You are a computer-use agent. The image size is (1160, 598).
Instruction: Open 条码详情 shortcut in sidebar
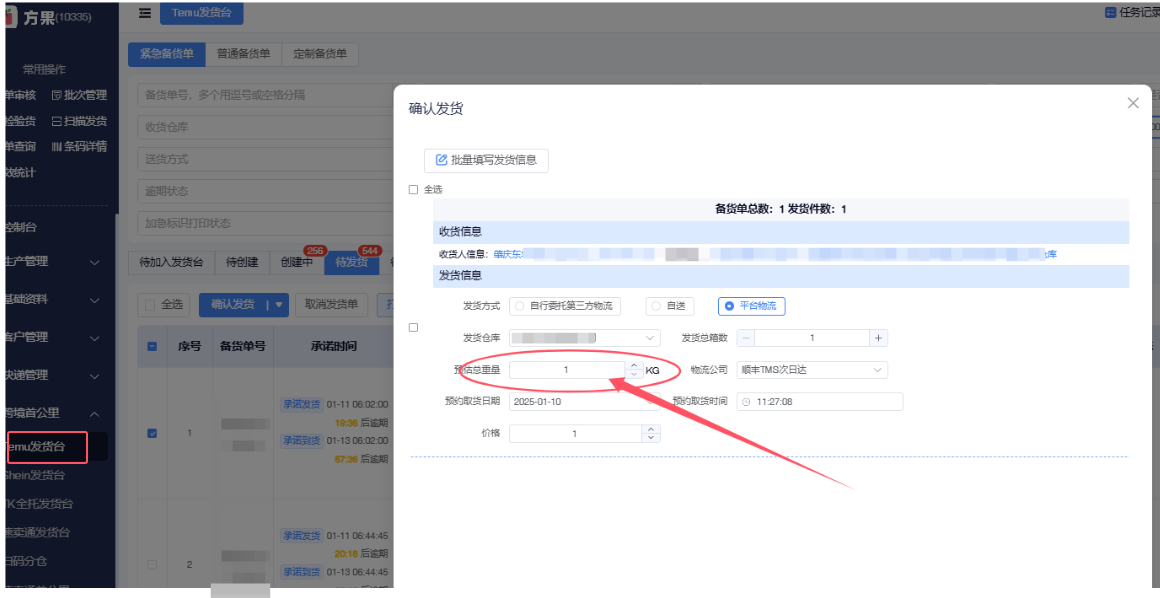[x=79, y=147]
